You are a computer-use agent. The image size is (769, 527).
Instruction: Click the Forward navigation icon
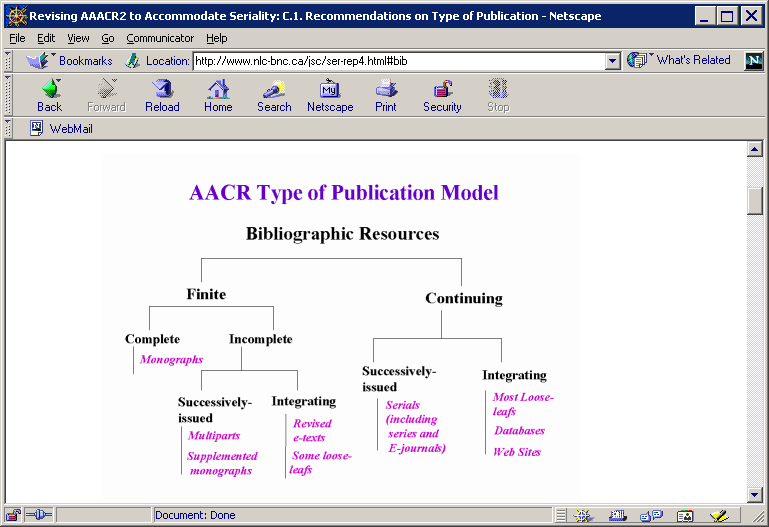click(x=106, y=96)
